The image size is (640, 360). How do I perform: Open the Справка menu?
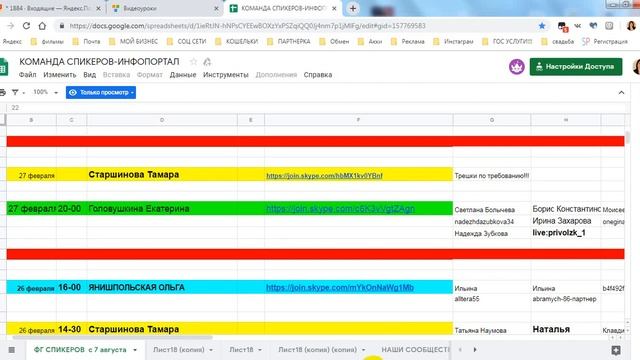(x=318, y=75)
